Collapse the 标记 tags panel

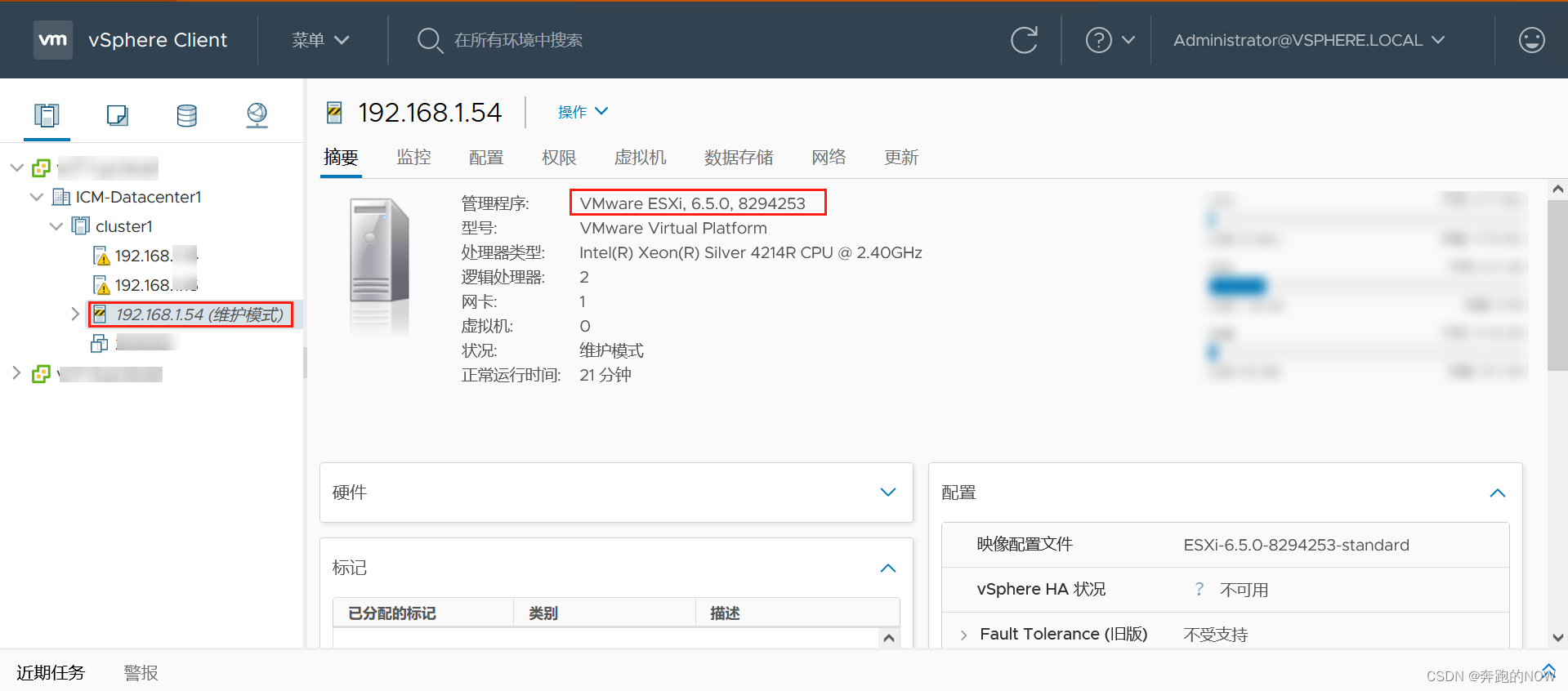point(888,568)
